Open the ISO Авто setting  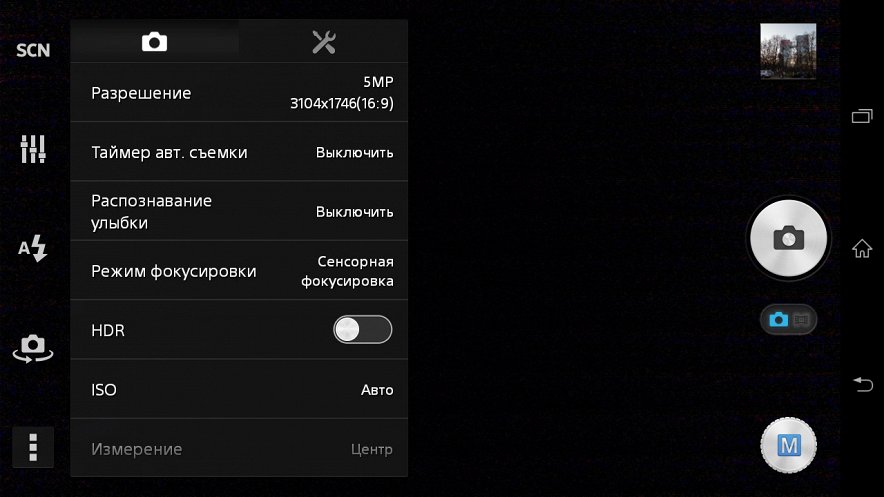(239, 389)
